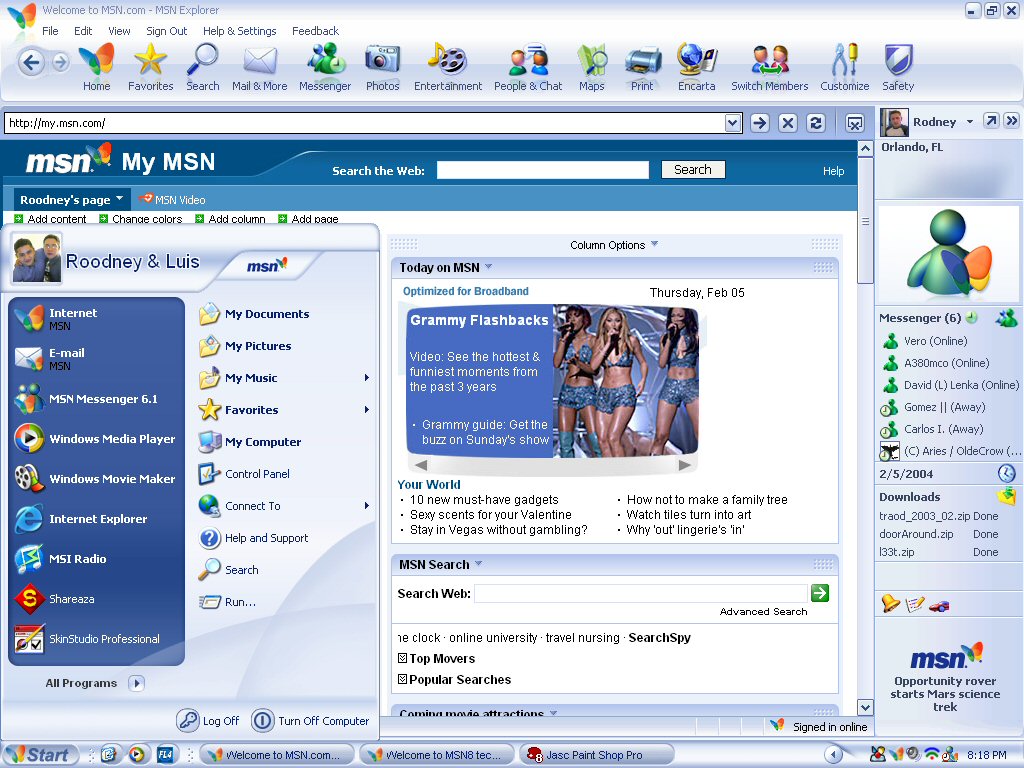Click the Search button in MSN header
This screenshot has height=768, width=1024.
[x=693, y=170]
